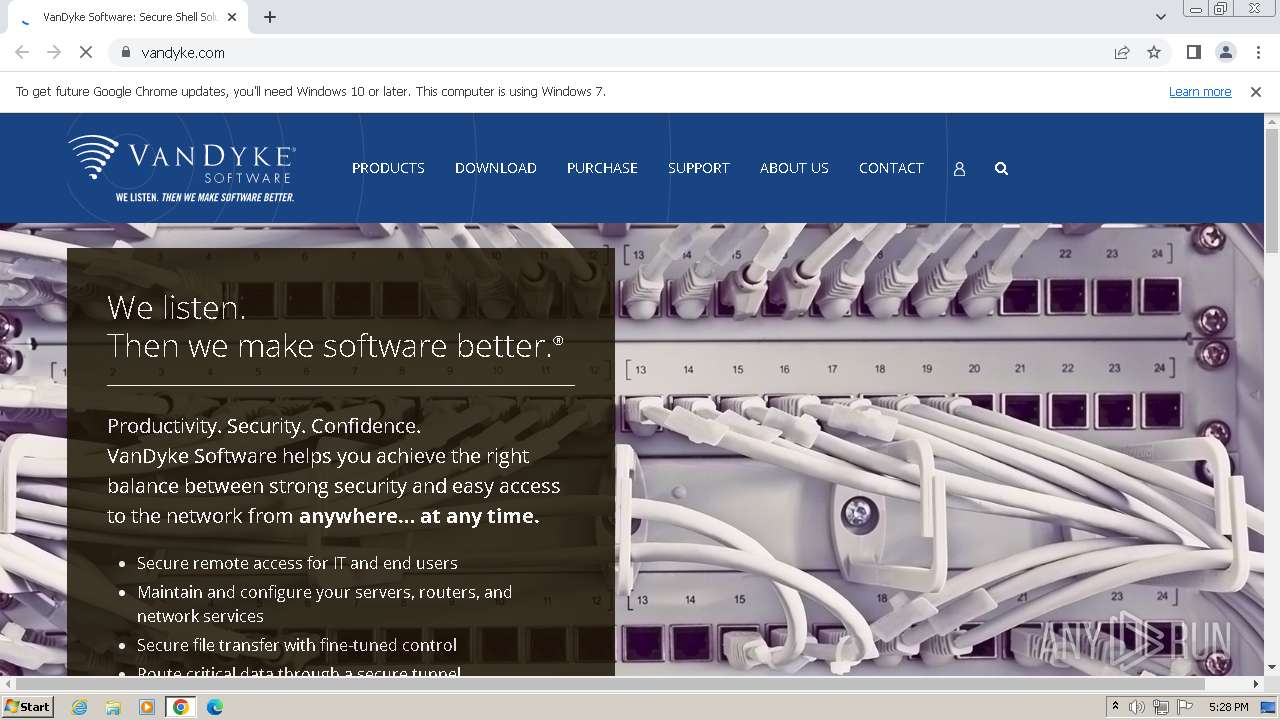Open Windows Explorer folder in taskbar
The image size is (1280, 720).
pos(113,707)
